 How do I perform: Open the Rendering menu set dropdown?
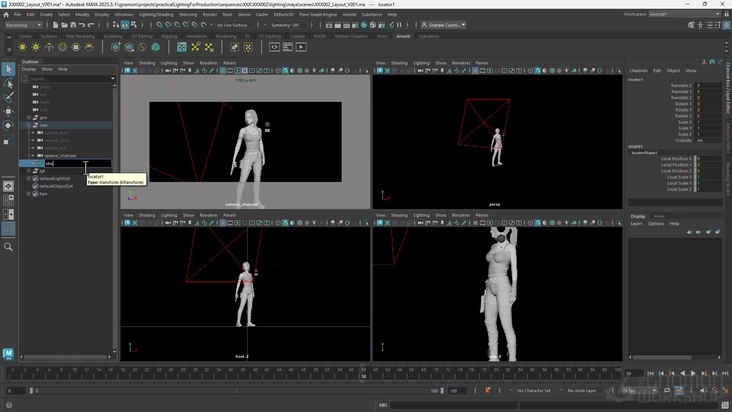23,25
